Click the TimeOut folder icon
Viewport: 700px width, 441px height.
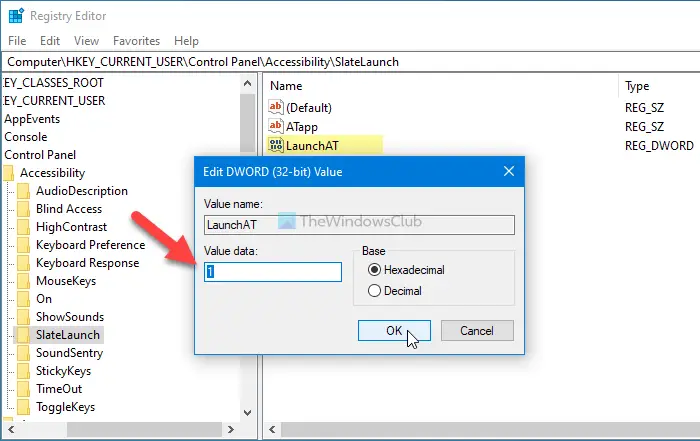pos(23,389)
